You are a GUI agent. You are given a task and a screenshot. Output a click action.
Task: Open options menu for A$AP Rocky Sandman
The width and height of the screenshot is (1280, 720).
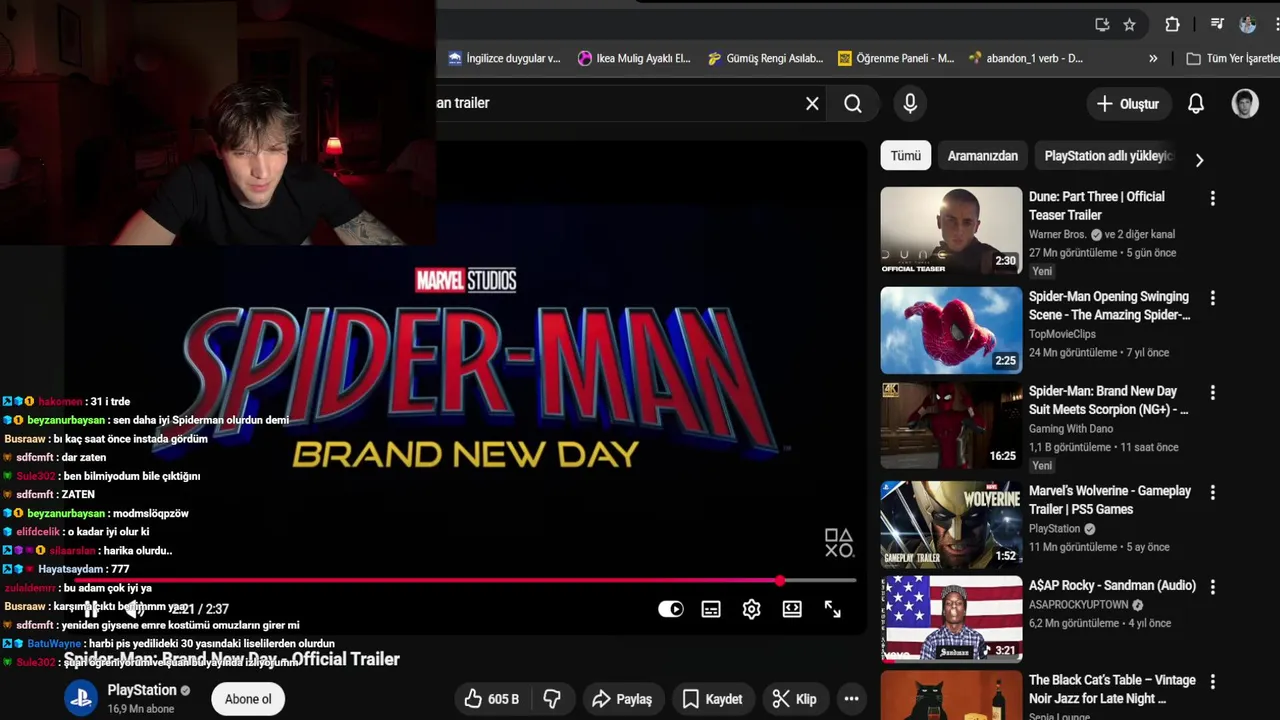[x=1213, y=587]
